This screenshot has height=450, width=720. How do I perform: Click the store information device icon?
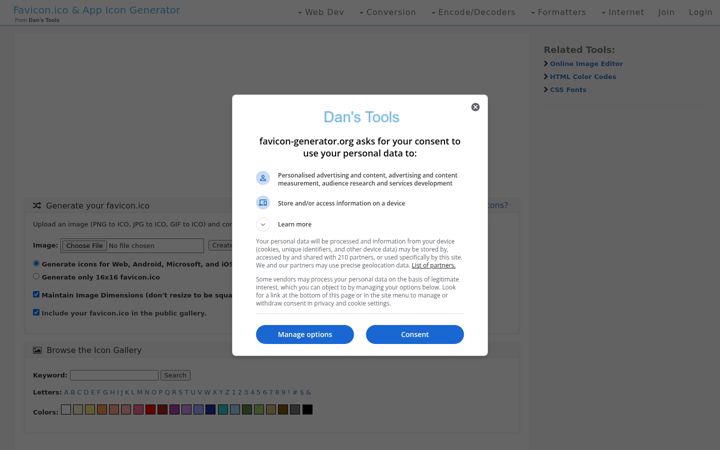[x=263, y=202]
